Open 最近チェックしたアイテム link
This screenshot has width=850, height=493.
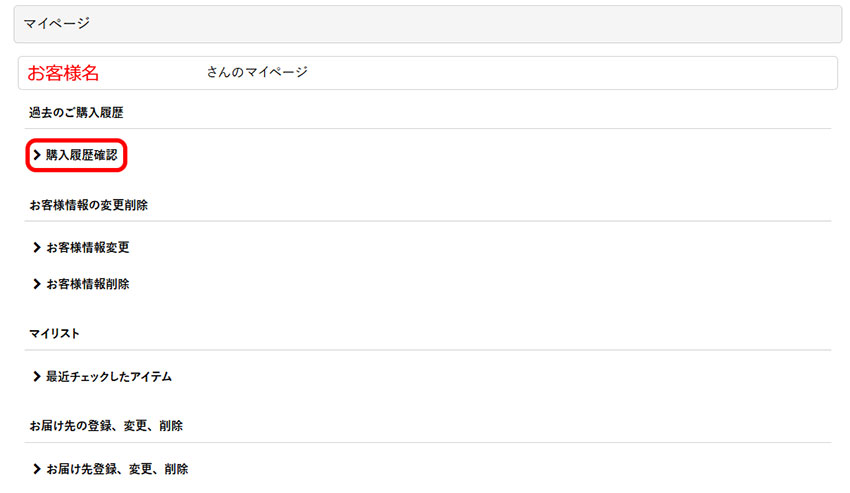[108, 377]
